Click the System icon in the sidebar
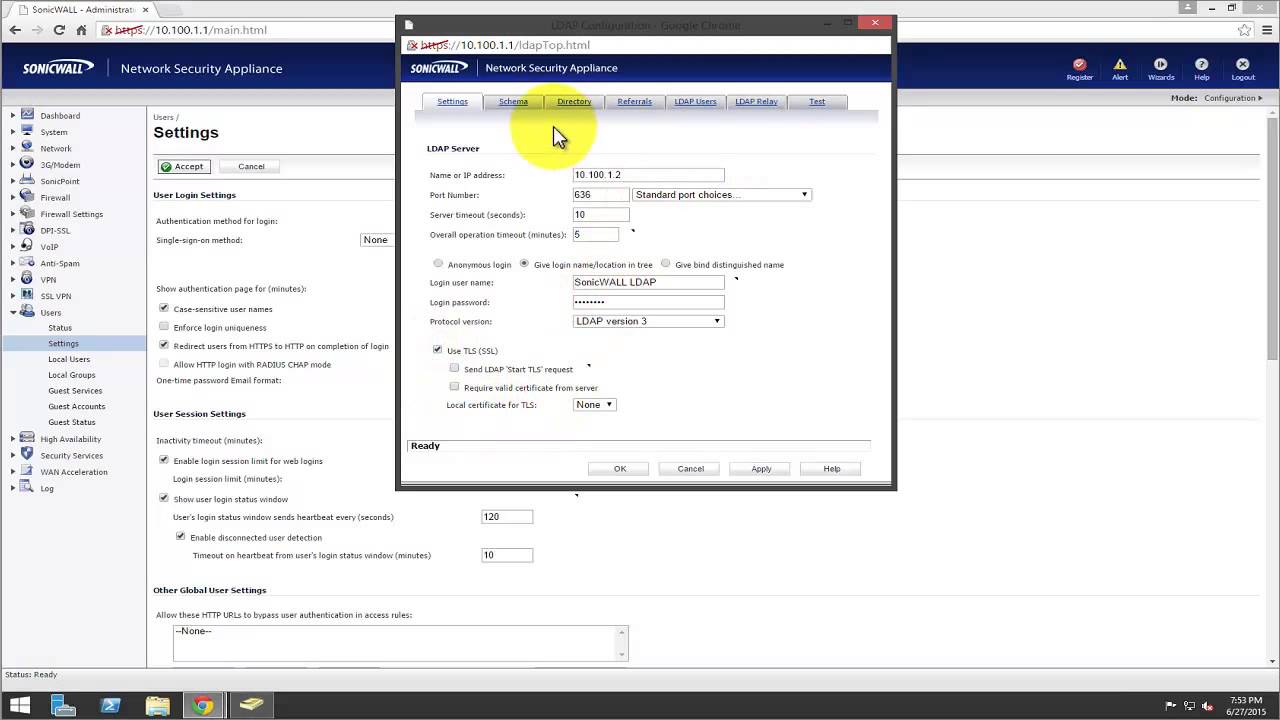Screen dimensions: 1280x720 click(27, 131)
